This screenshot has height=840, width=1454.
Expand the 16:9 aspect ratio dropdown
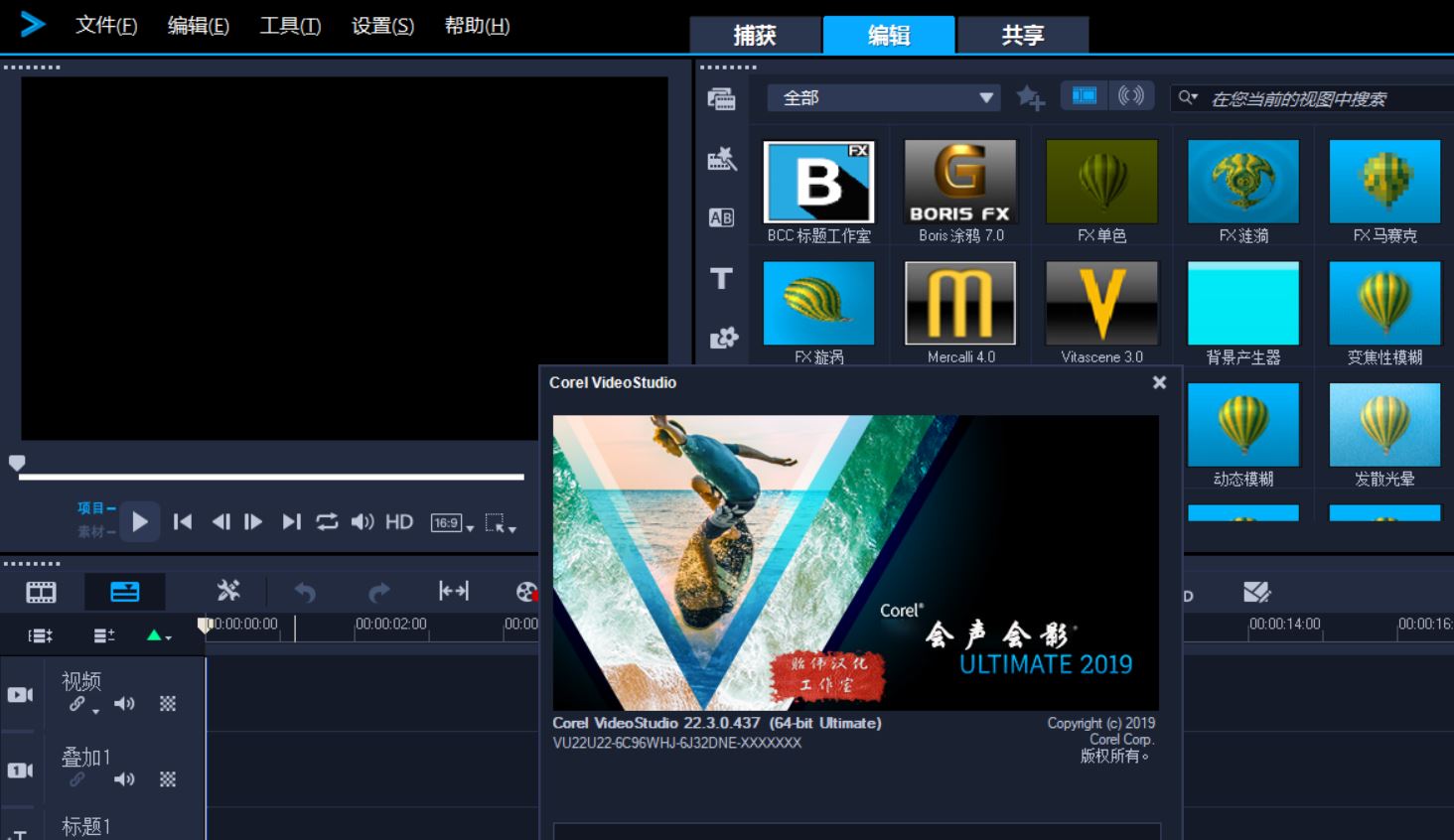452,523
